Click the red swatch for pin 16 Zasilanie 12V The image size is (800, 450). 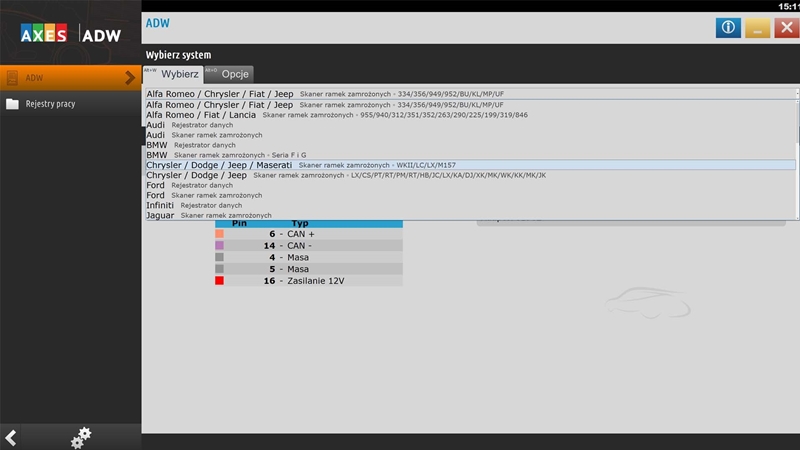tap(219, 281)
